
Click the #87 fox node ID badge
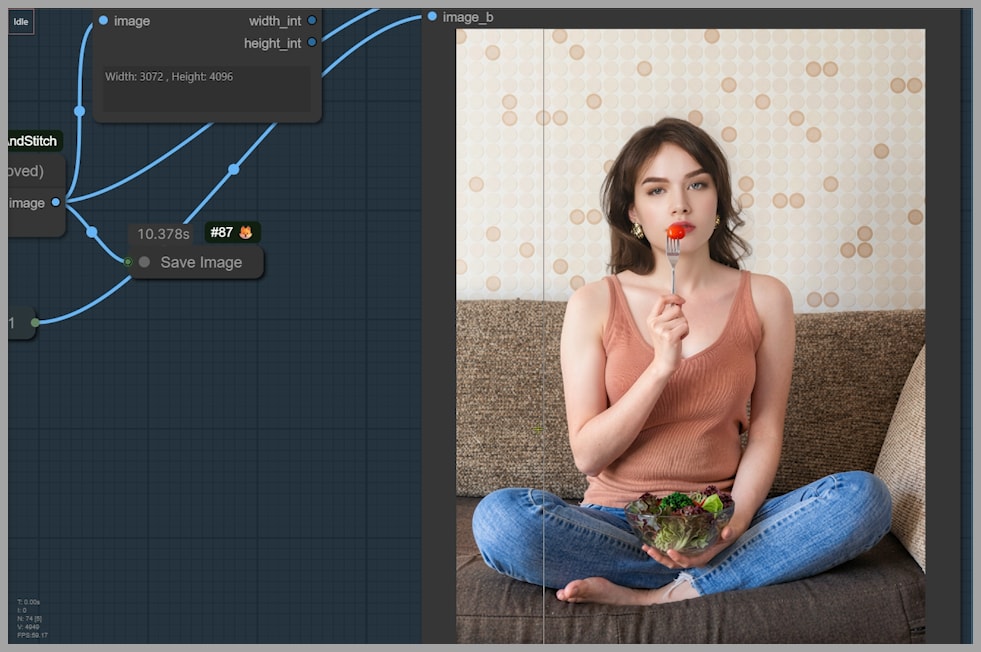tap(232, 232)
